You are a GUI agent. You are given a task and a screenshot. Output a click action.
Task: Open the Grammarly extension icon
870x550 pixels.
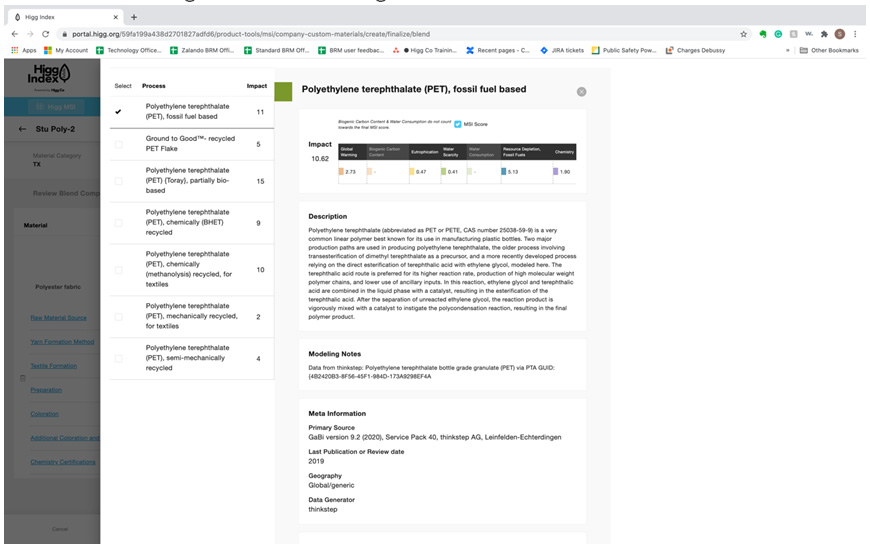(x=778, y=34)
